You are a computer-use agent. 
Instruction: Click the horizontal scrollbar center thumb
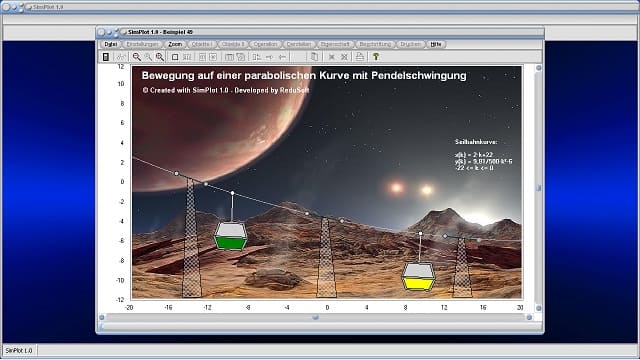tap(315, 317)
